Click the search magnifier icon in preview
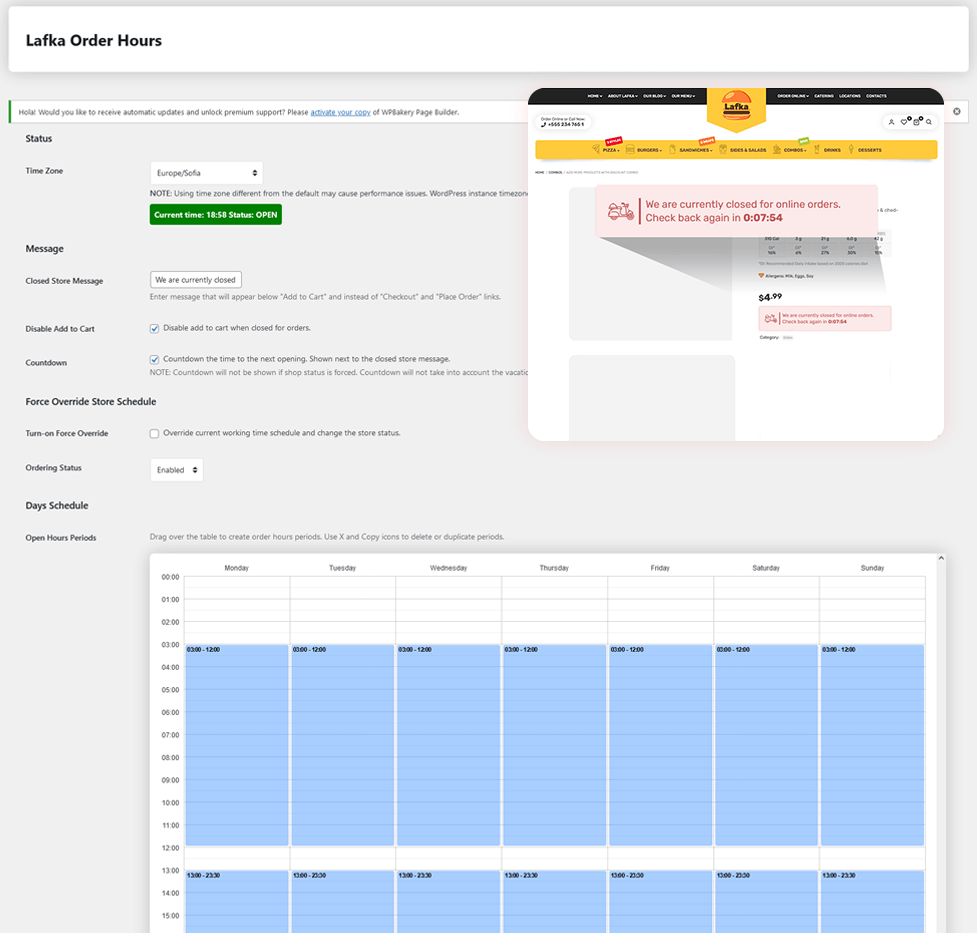977x933 pixels. 929,122
